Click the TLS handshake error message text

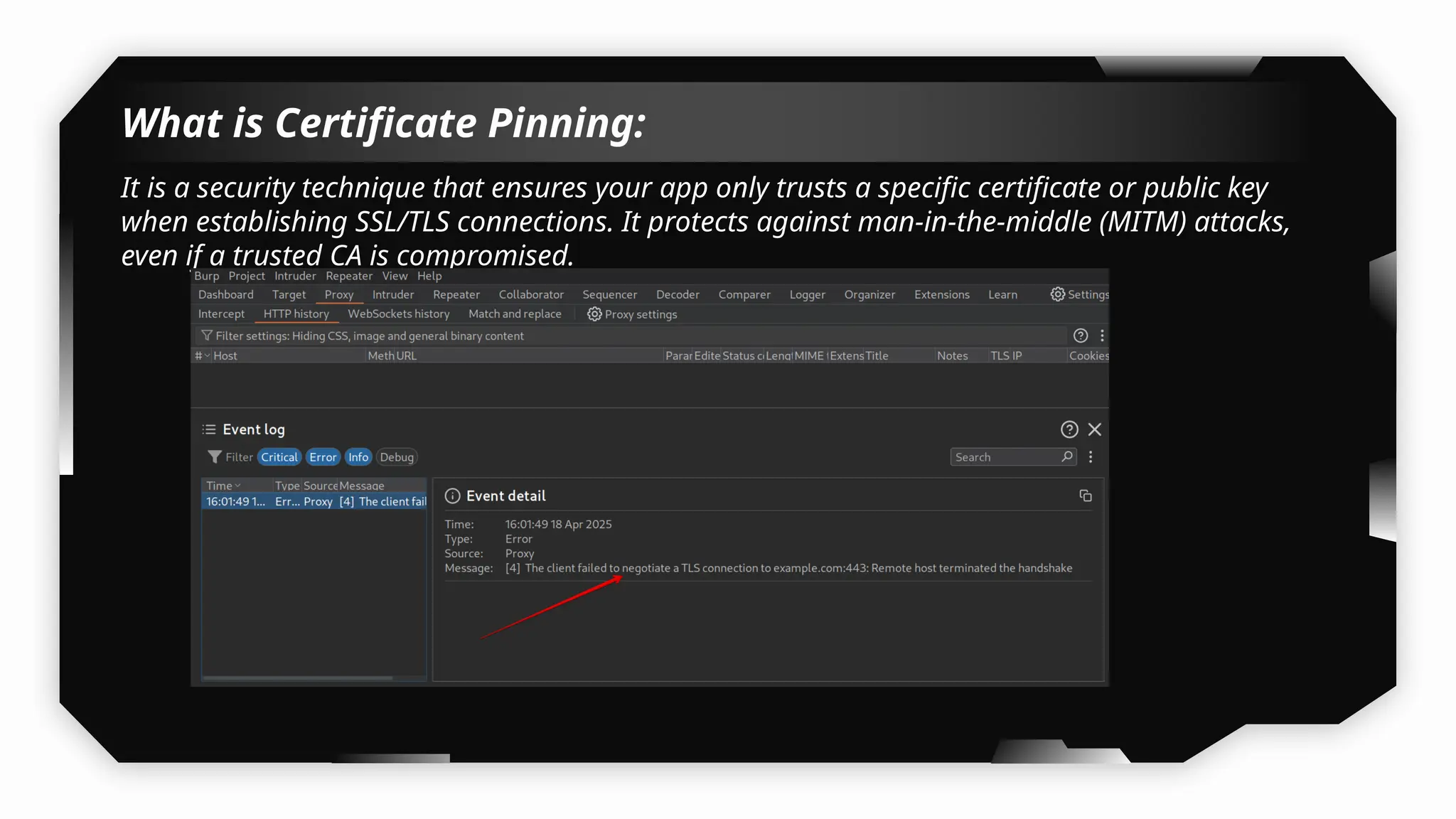pyautogui.click(x=788, y=568)
